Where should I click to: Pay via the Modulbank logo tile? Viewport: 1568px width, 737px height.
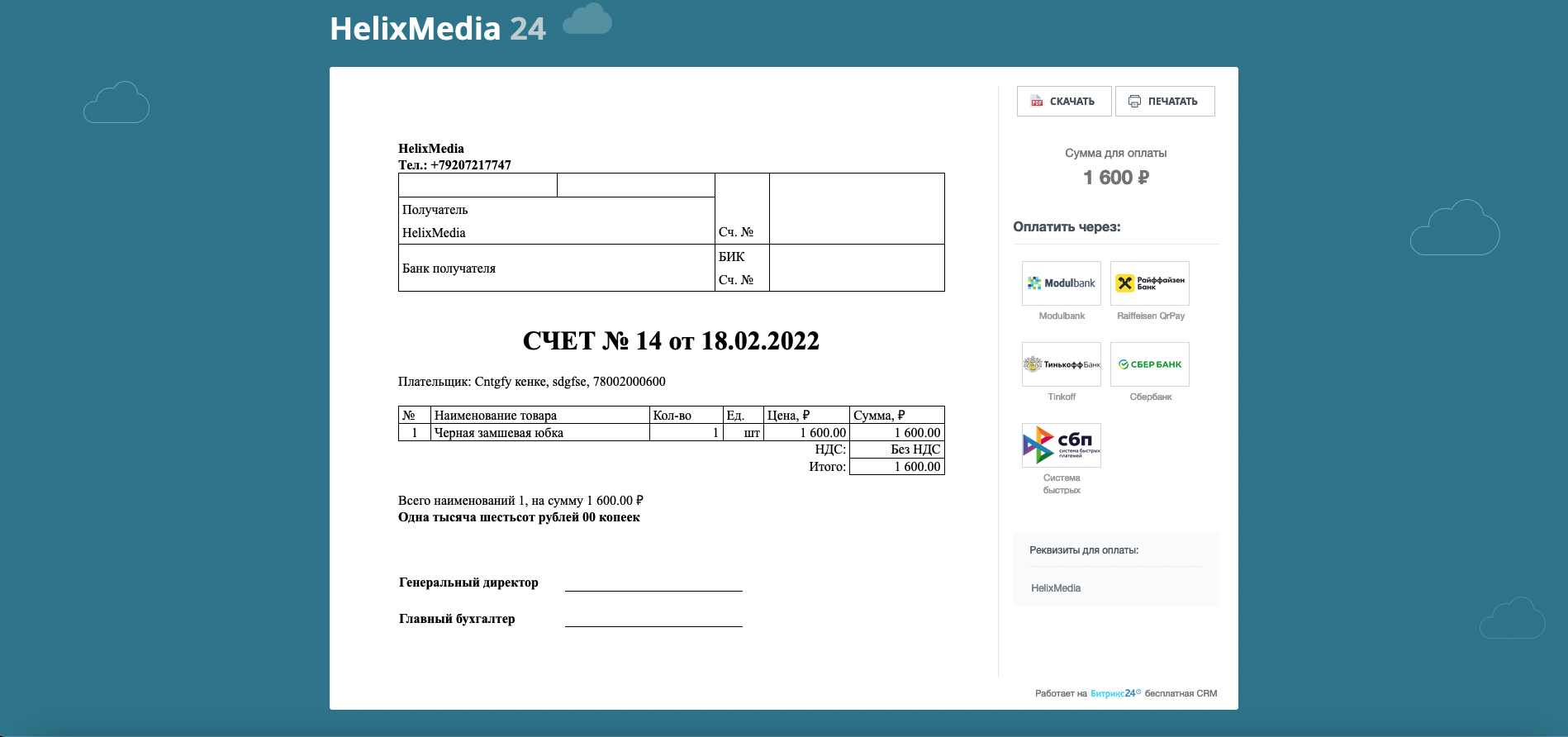click(1062, 283)
